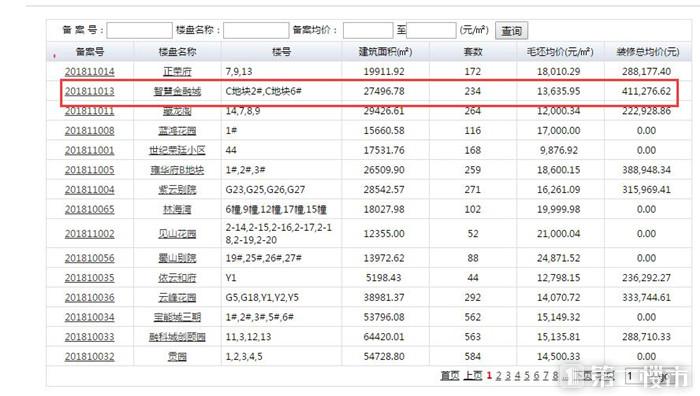Open record 201811013 link

click(89, 91)
